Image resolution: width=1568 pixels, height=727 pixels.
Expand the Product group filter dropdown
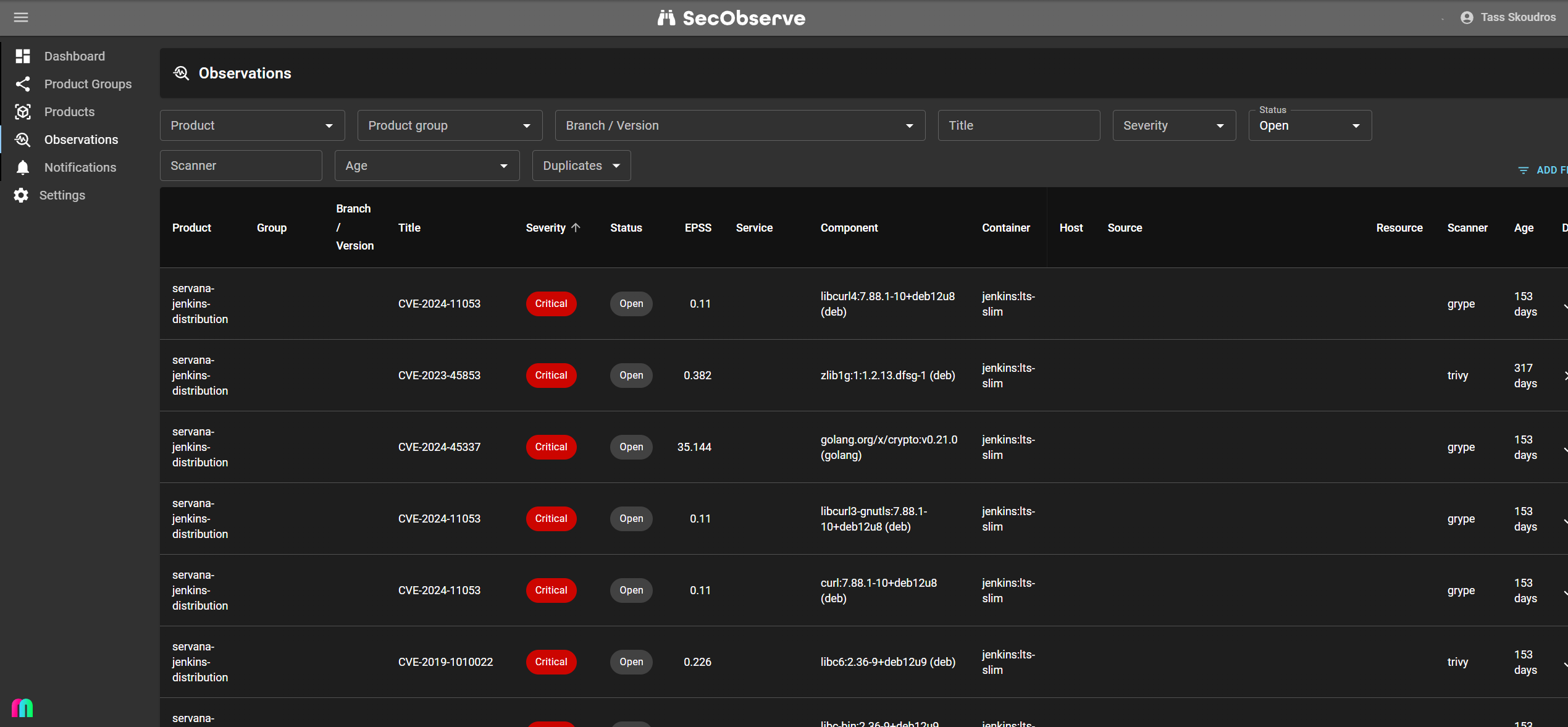[450, 125]
